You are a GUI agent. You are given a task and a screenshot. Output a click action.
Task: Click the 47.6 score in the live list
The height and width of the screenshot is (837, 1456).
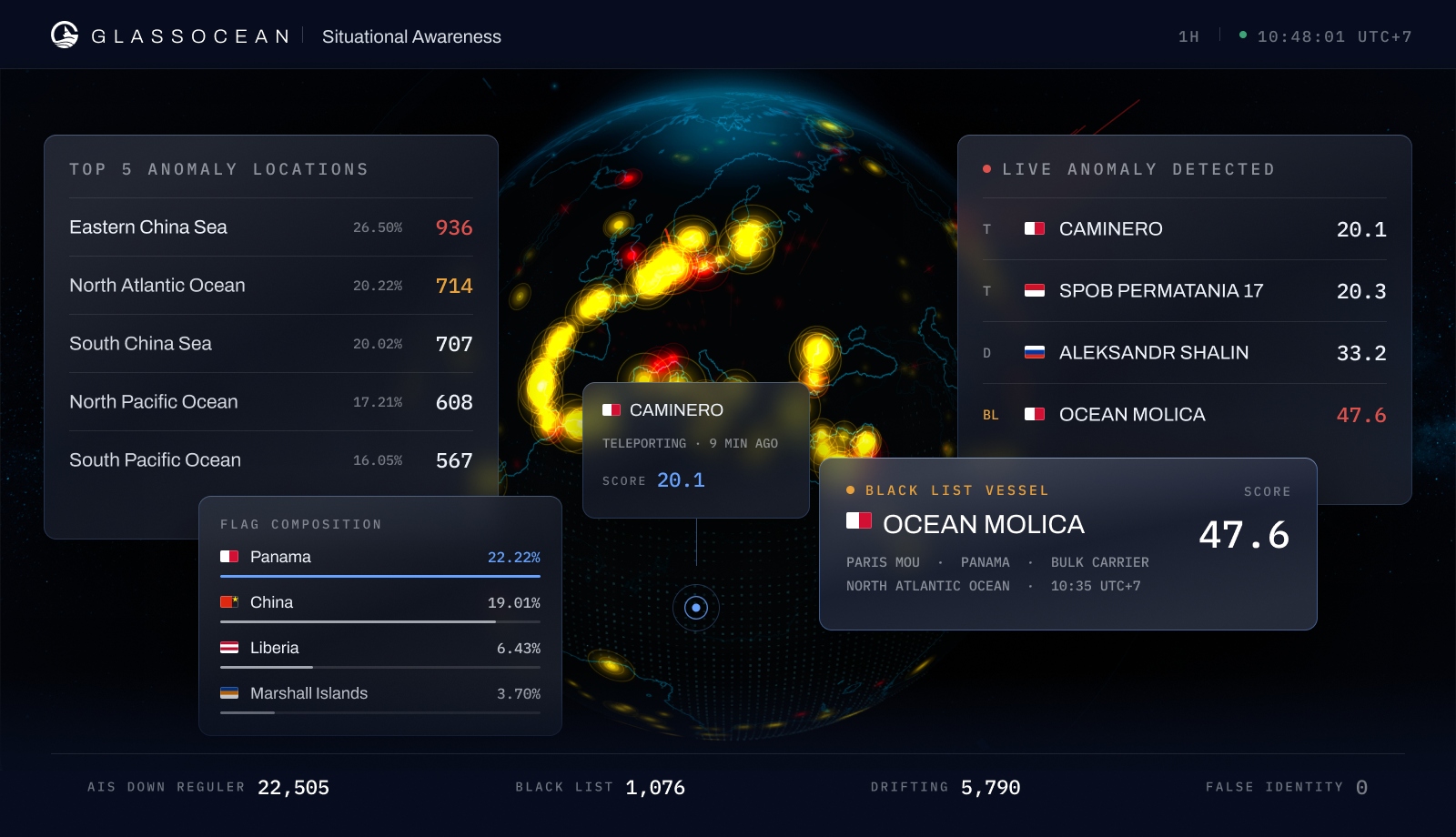[1361, 415]
